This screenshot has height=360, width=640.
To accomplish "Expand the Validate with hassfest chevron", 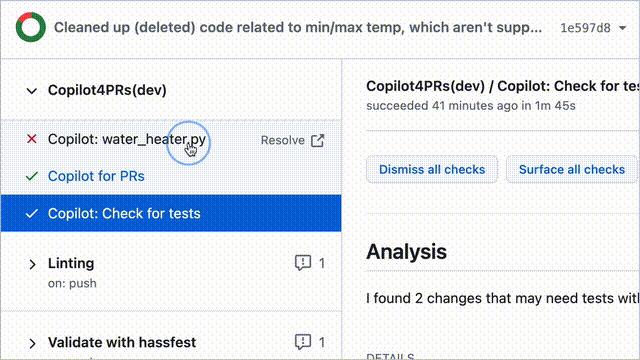I will [32, 344].
